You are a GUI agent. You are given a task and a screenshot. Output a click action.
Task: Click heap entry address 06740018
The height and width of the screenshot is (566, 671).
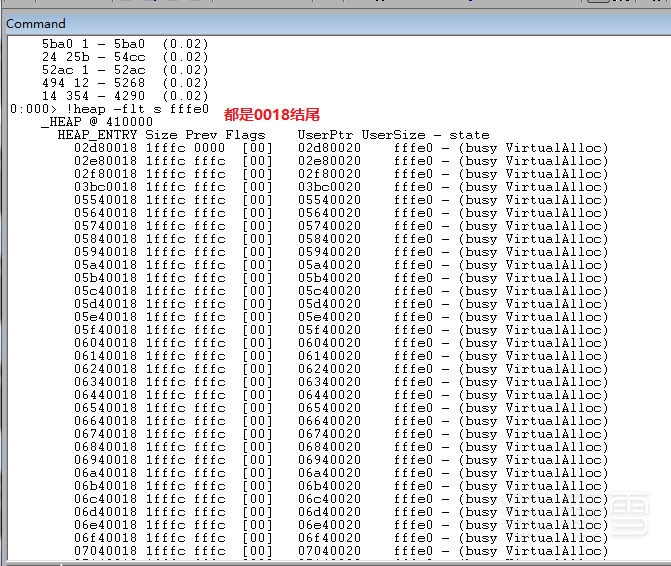click(105, 434)
